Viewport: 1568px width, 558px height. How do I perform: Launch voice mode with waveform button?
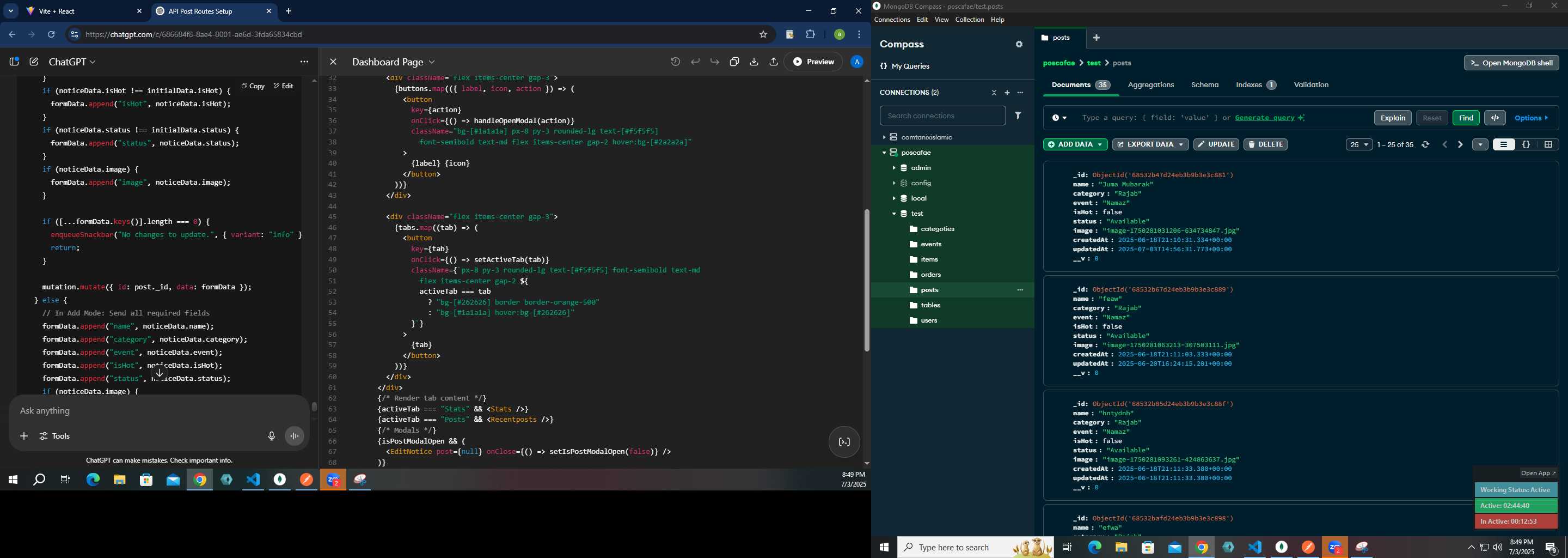click(x=295, y=436)
